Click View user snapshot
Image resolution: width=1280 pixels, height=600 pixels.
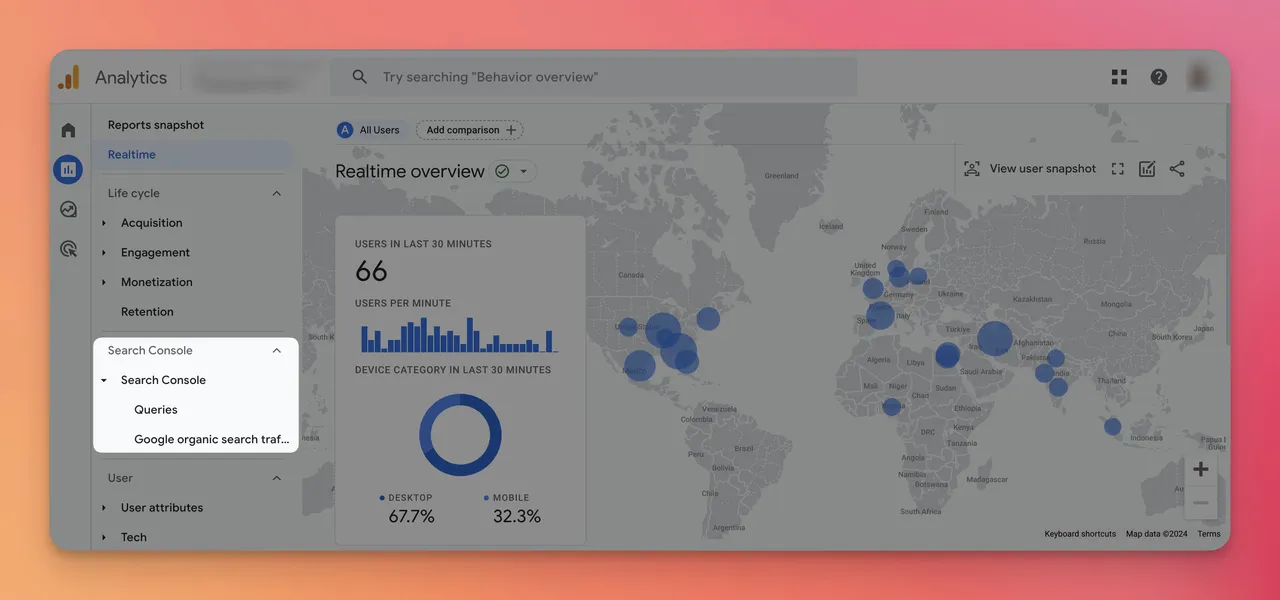[1030, 169]
